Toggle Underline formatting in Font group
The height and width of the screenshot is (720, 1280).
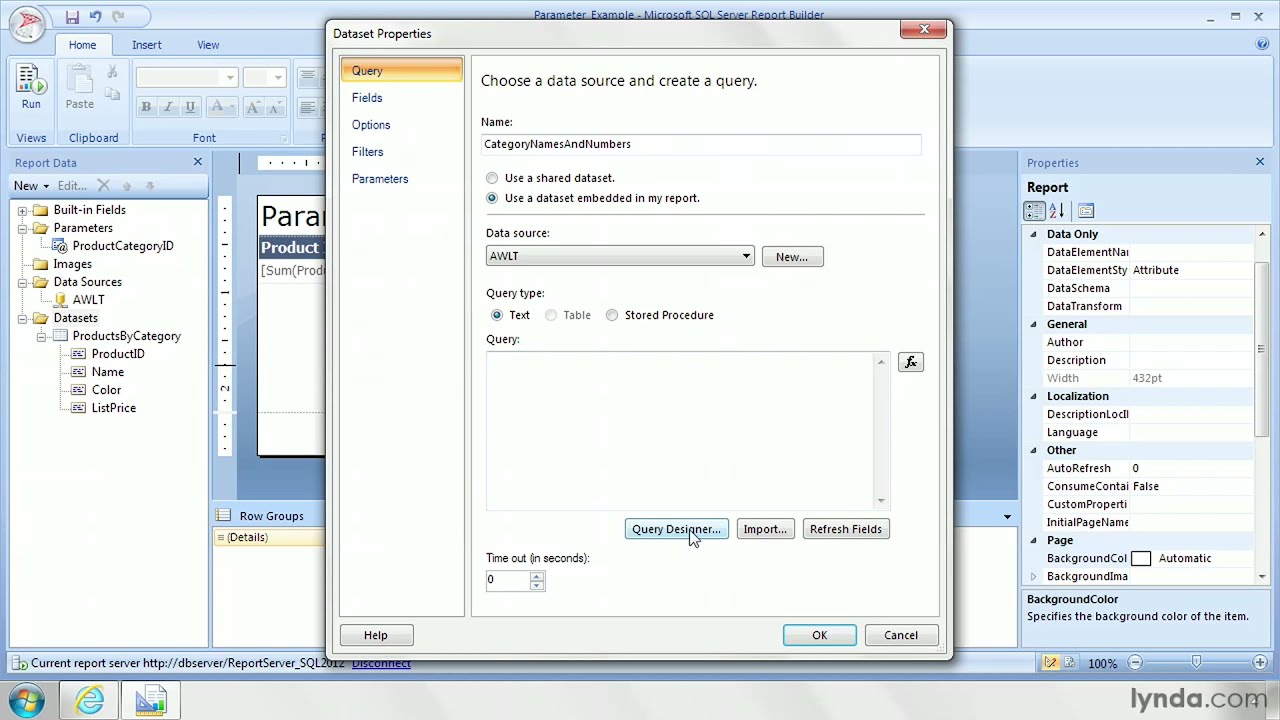tap(190, 107)
